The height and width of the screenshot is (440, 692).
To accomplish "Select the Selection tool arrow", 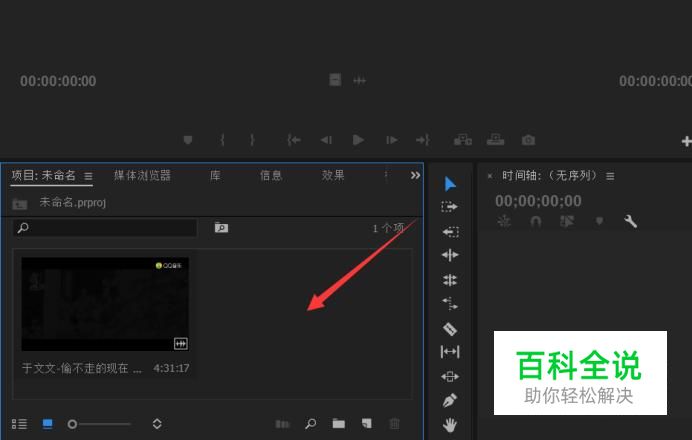I will (x=450, y=184).
